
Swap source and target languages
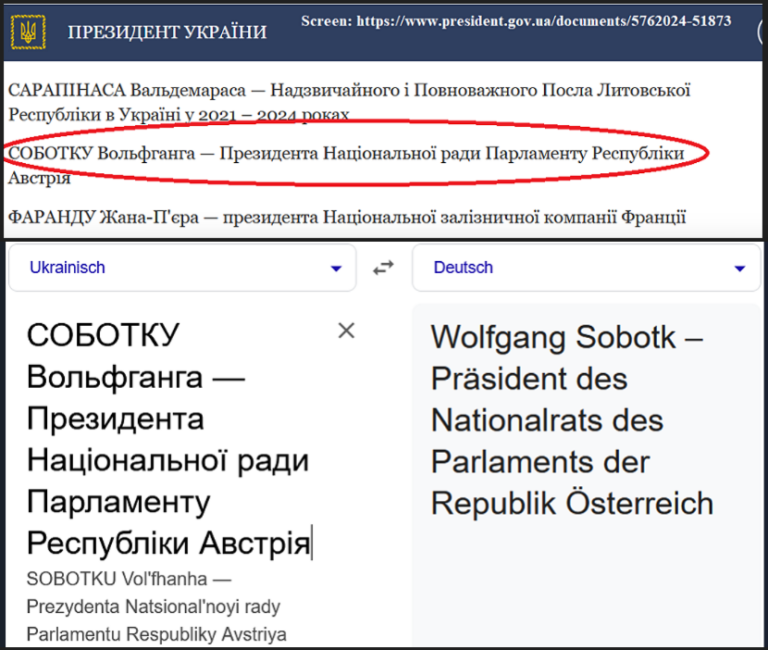click(x=383, y=268)
